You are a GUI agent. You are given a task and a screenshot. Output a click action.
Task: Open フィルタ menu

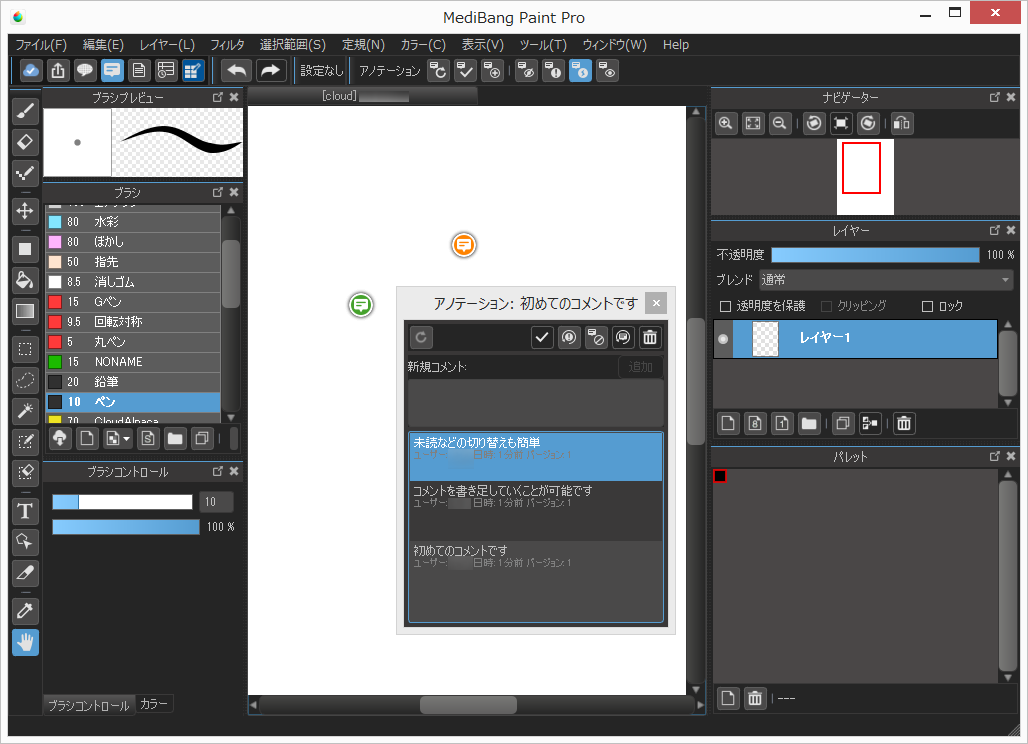(227, 45)
